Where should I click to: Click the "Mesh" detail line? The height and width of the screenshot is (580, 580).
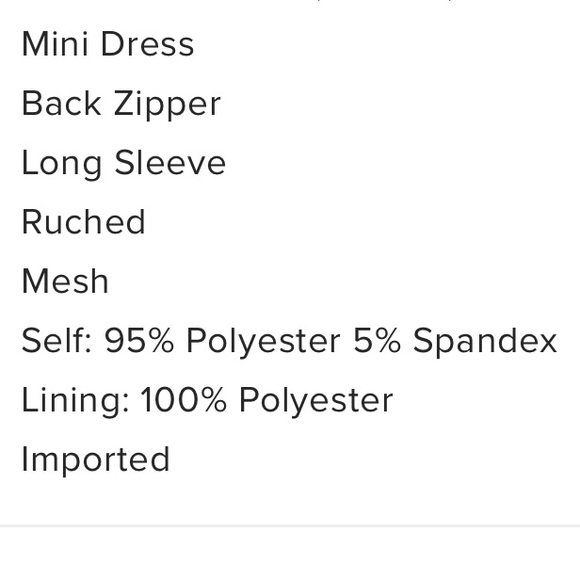coord(65,281)
